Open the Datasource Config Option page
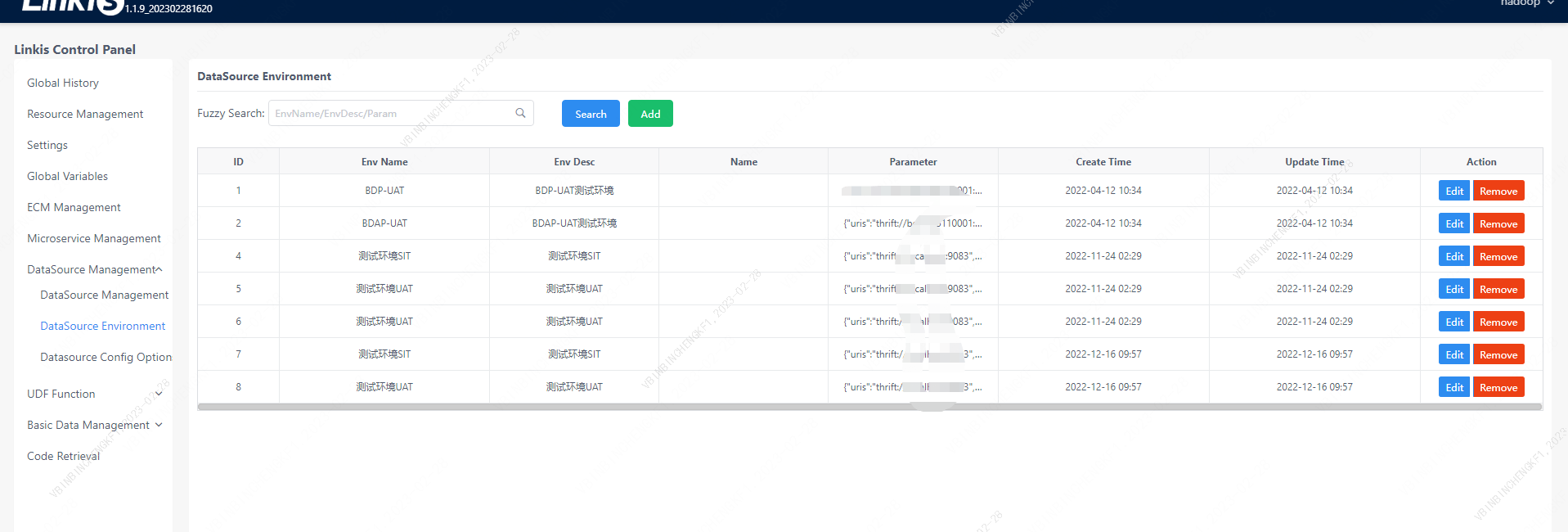1568x532 pixels. pyautogui.click(x=106, y=357)
